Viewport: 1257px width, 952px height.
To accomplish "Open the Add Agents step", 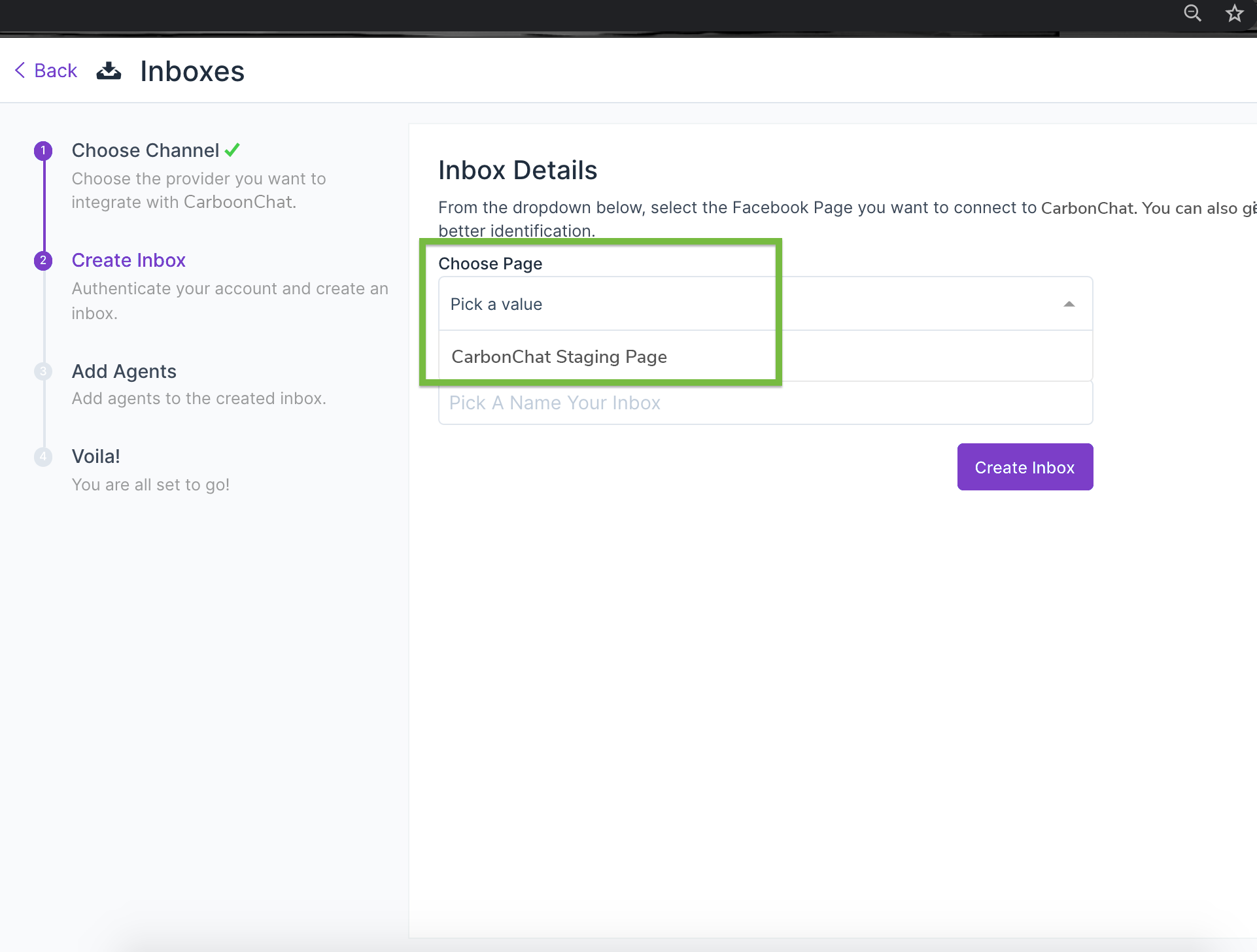I will click(124, 371).
